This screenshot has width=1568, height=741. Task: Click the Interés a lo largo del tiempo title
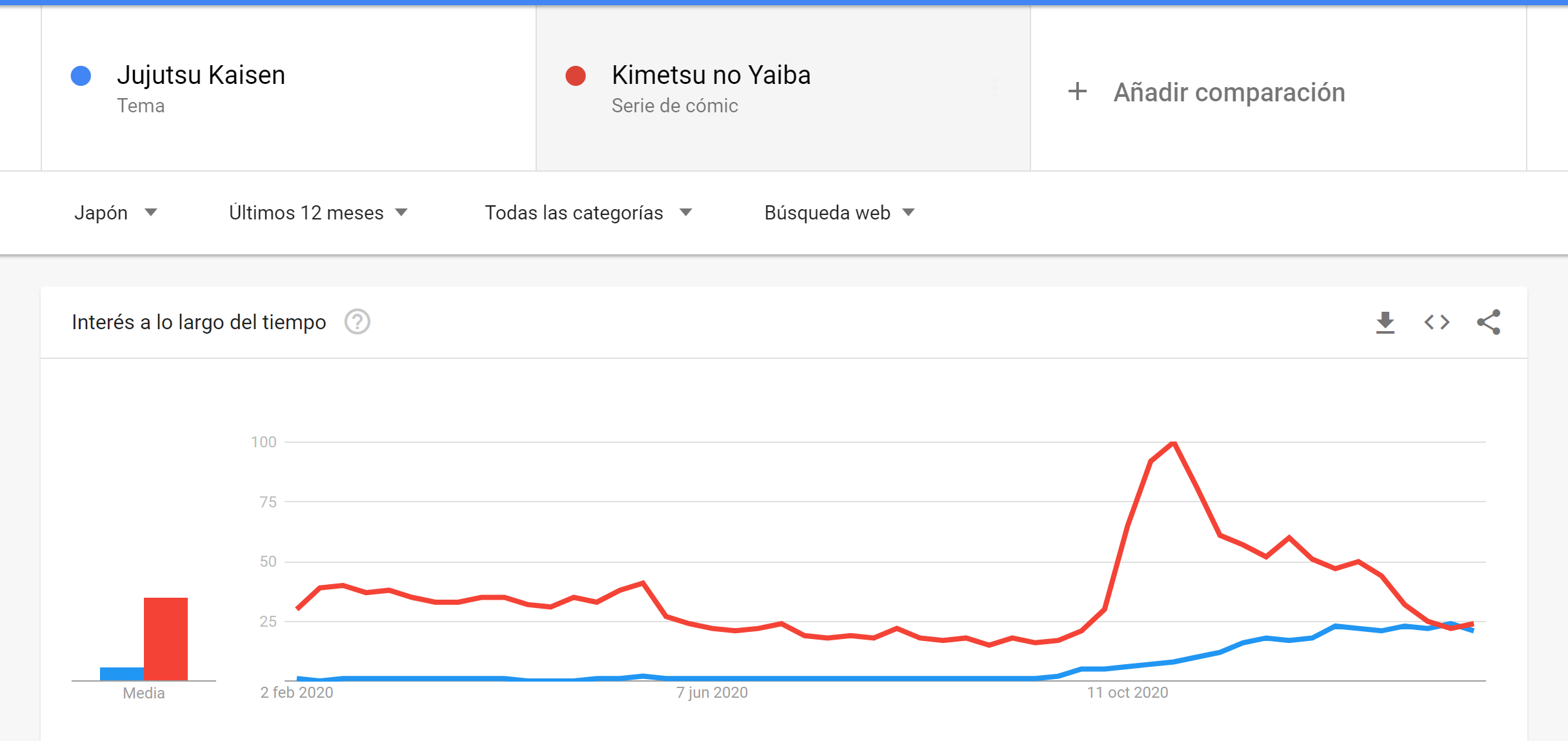coord(199,322)
